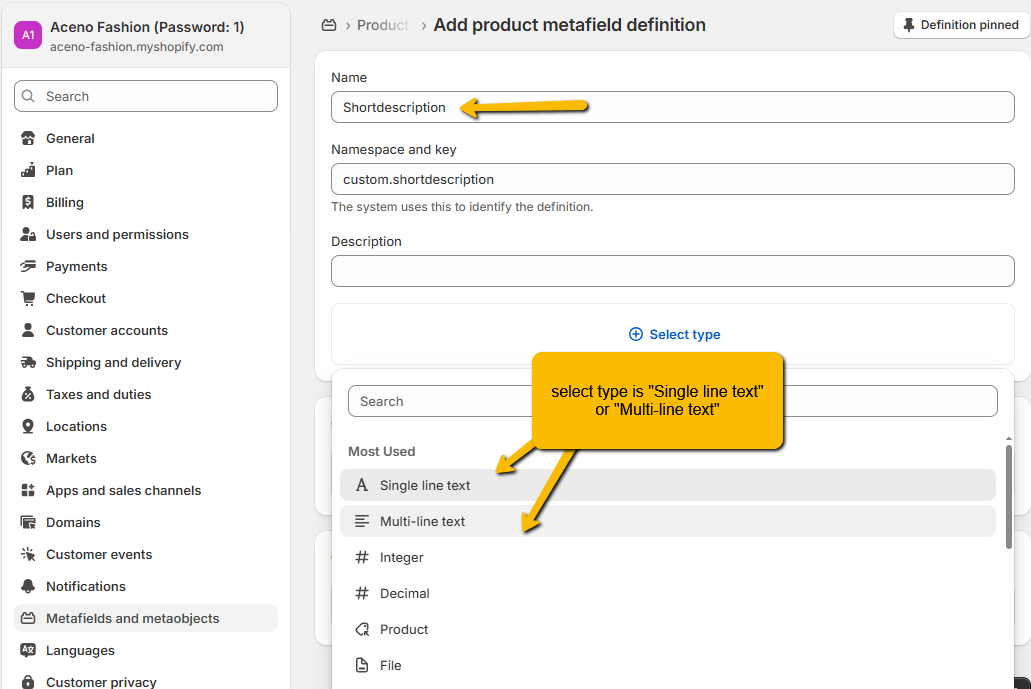Click the General settings store icon

click(27, 139)
